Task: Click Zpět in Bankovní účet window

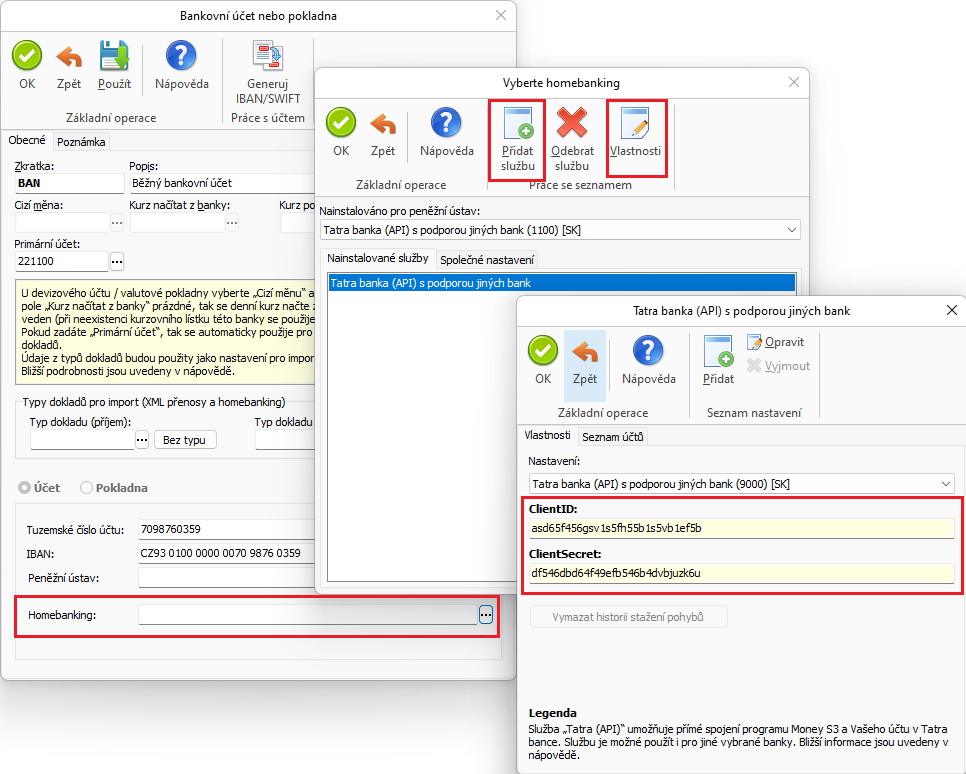Action: click(69, 65)
